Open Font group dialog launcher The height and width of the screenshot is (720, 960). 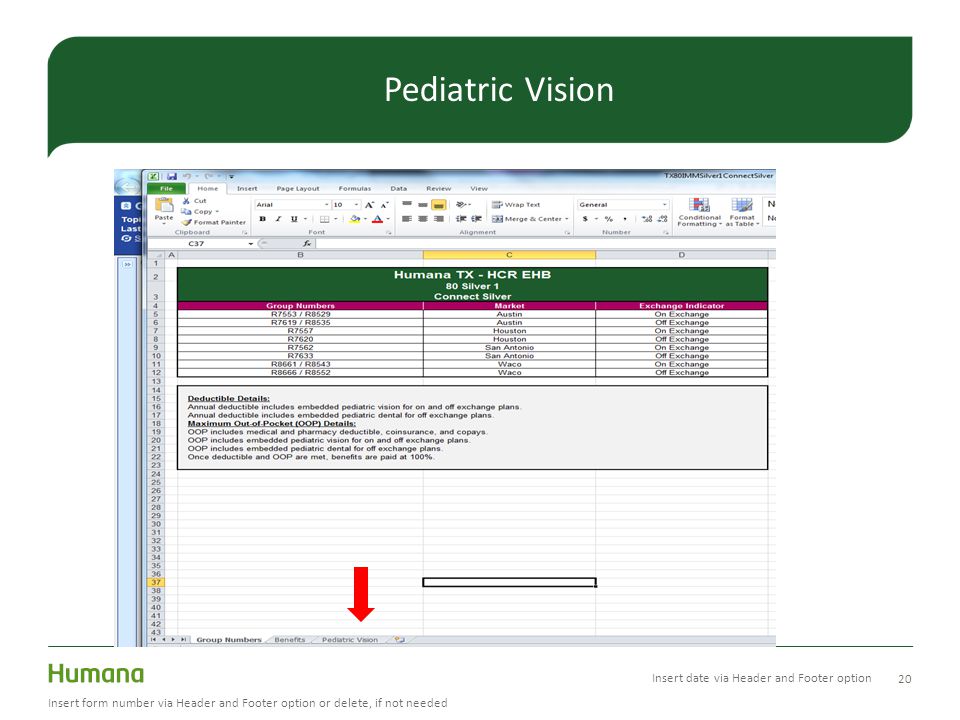coord(388,233)
